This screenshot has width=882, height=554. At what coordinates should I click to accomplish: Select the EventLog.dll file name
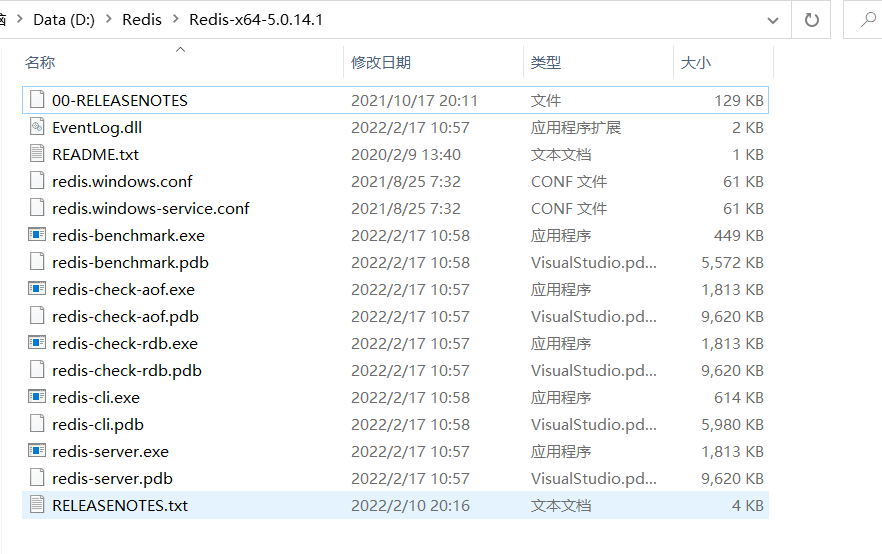[97, 128]
